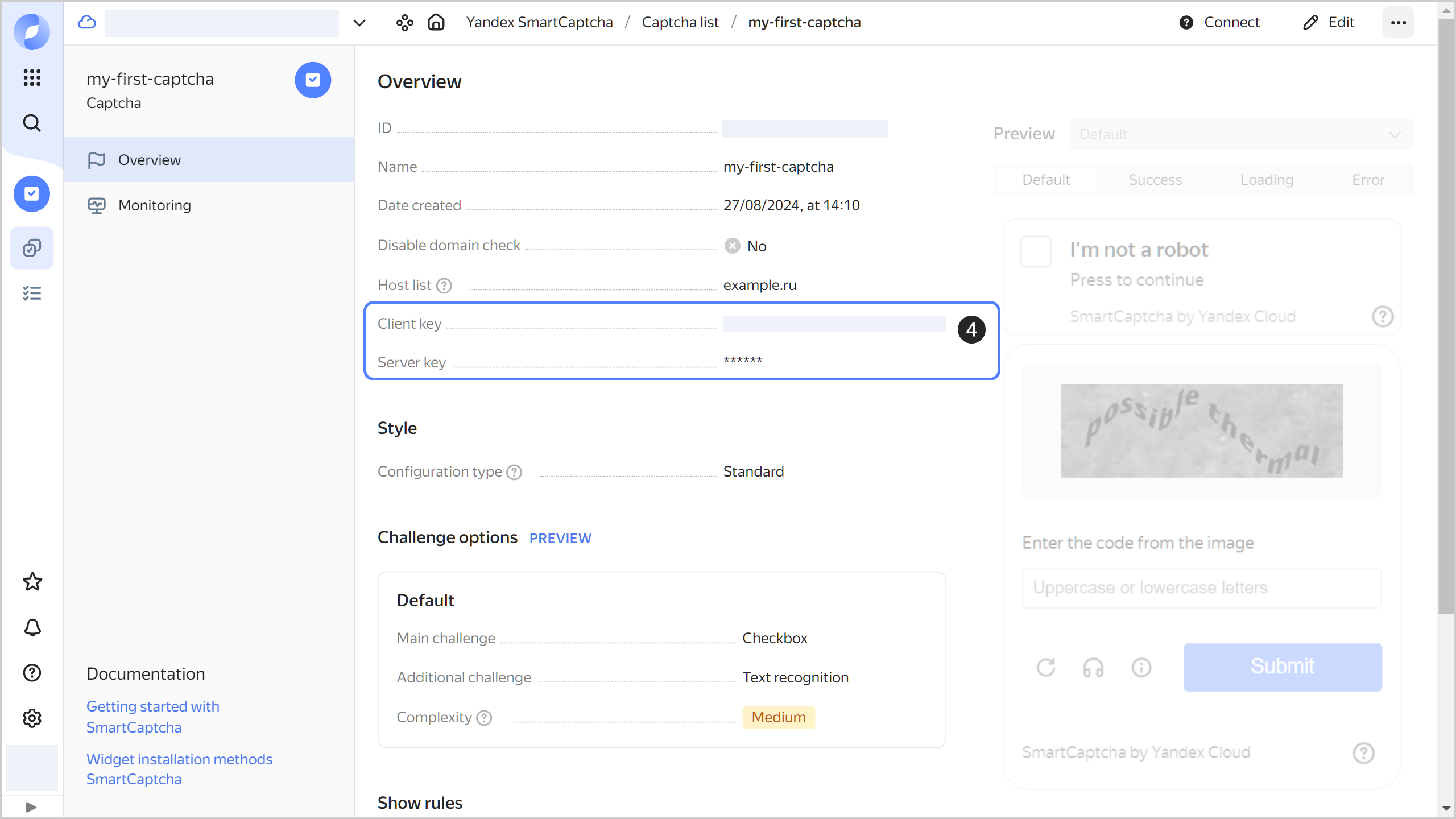Go to the Monitoring section

(x=154, y=205)
